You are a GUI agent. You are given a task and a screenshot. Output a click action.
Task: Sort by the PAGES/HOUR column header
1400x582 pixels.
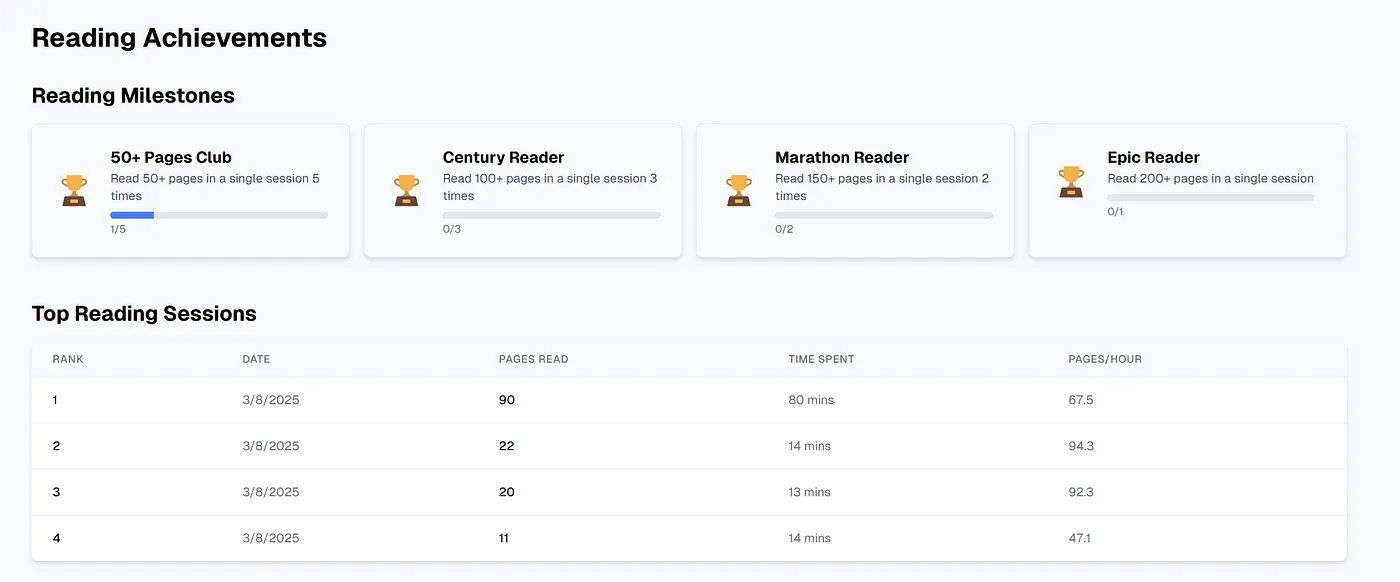[x=1105, y=359]
